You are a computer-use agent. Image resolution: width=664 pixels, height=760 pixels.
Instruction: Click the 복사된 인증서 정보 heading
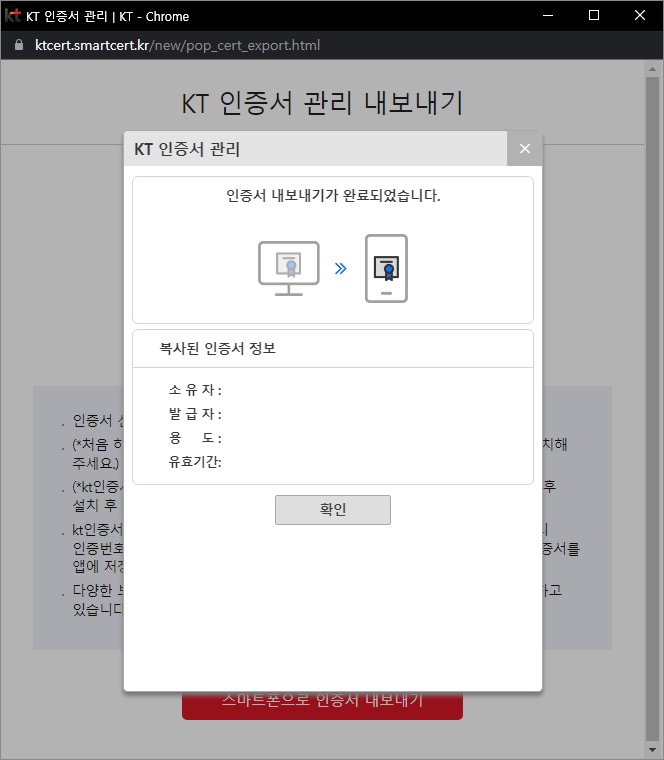pos(218,348)
